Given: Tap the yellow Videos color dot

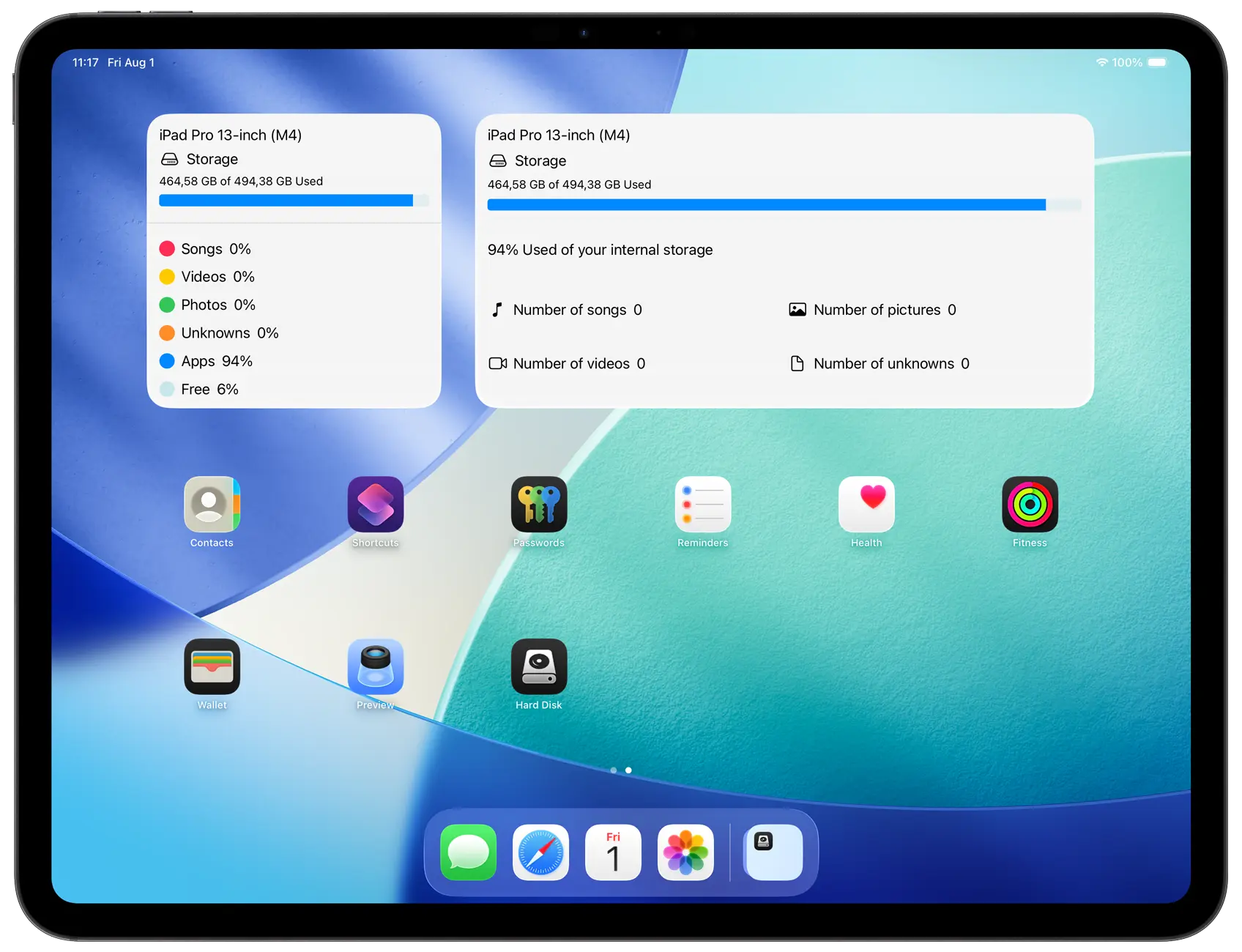Looking at the screenshot, I should pyautogui.click(x=167, y=277).
